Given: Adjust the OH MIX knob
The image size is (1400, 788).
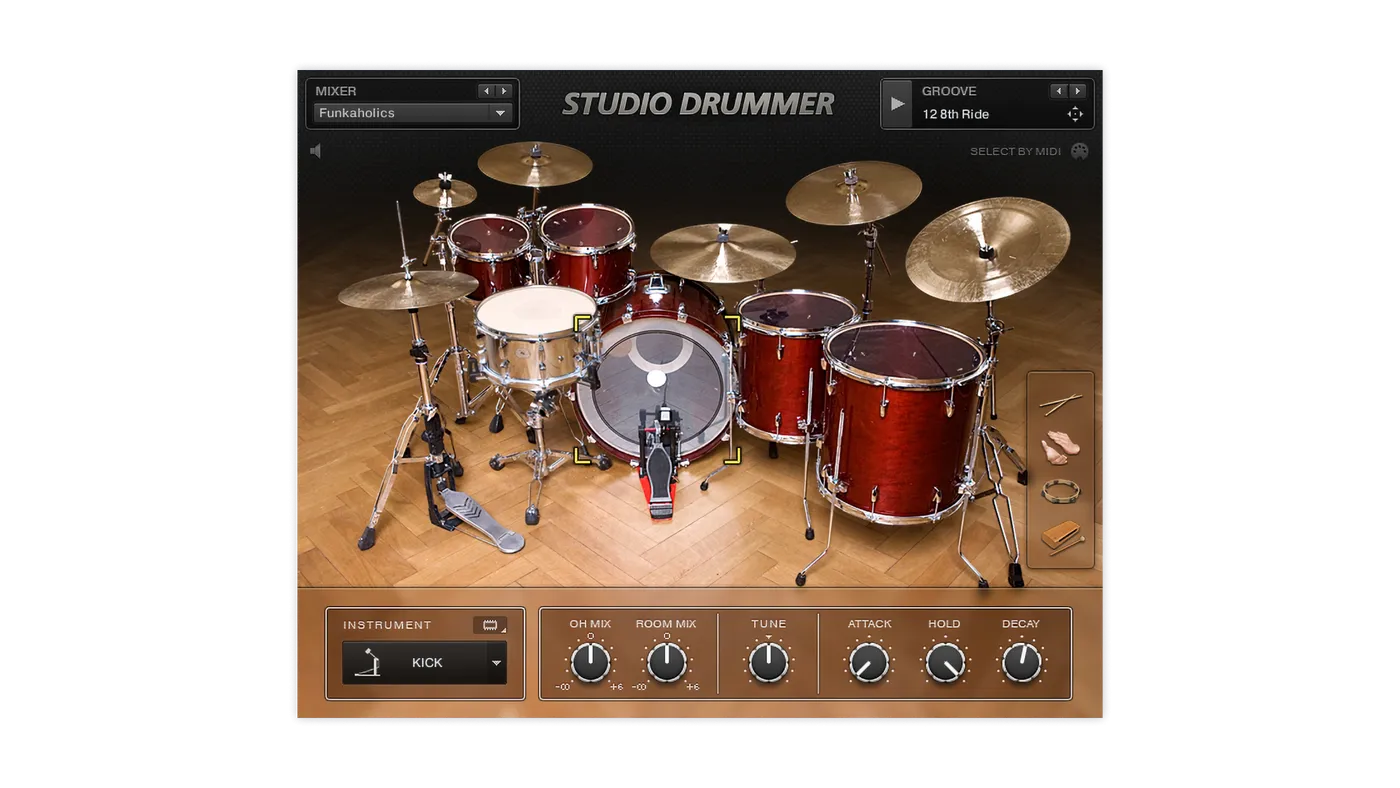Looking at the screenshot, I should click(x=590, y=662).
